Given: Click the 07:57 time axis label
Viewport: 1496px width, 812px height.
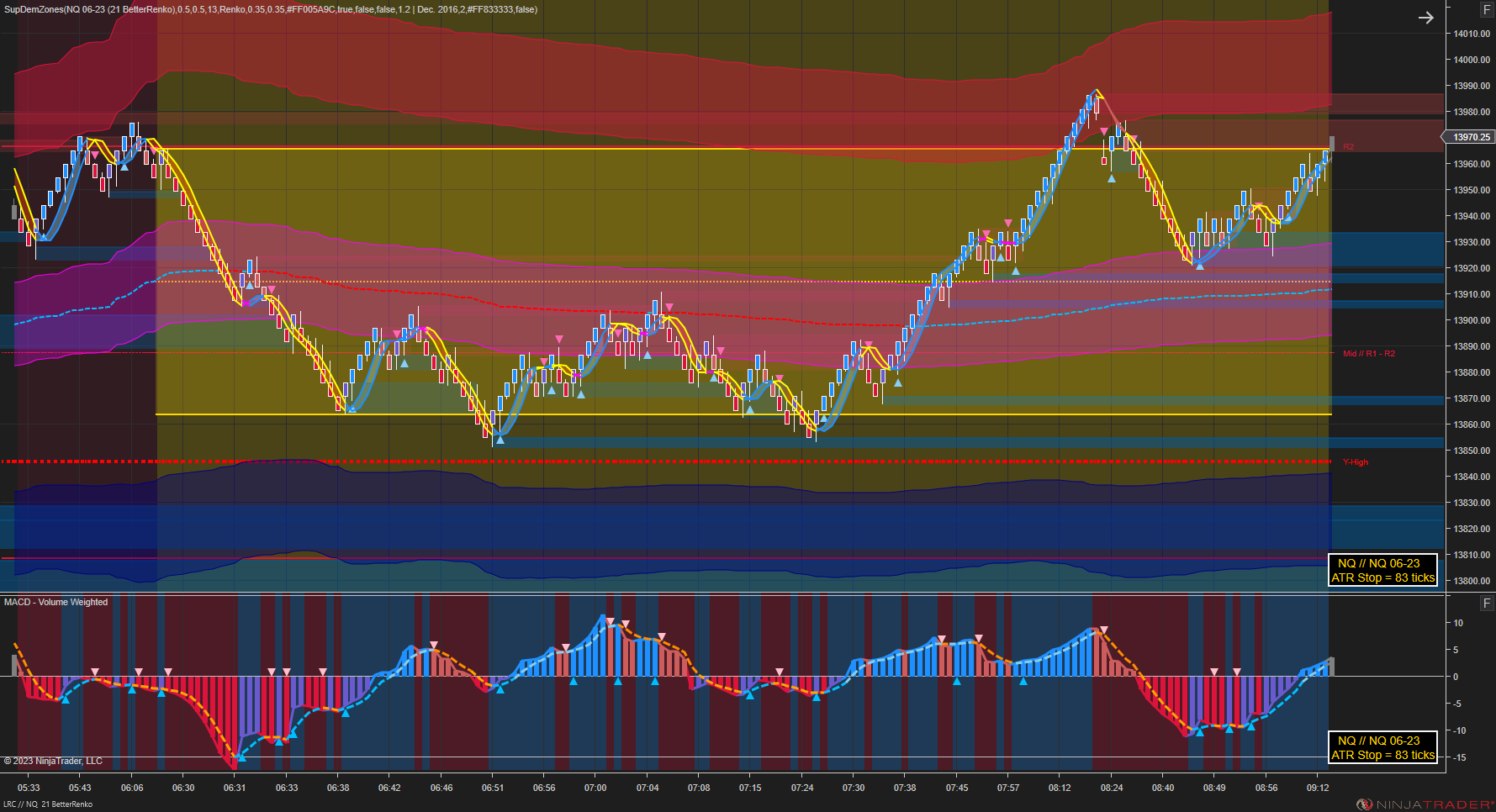Looking at the screenshot, I should tap(1008, 788).
